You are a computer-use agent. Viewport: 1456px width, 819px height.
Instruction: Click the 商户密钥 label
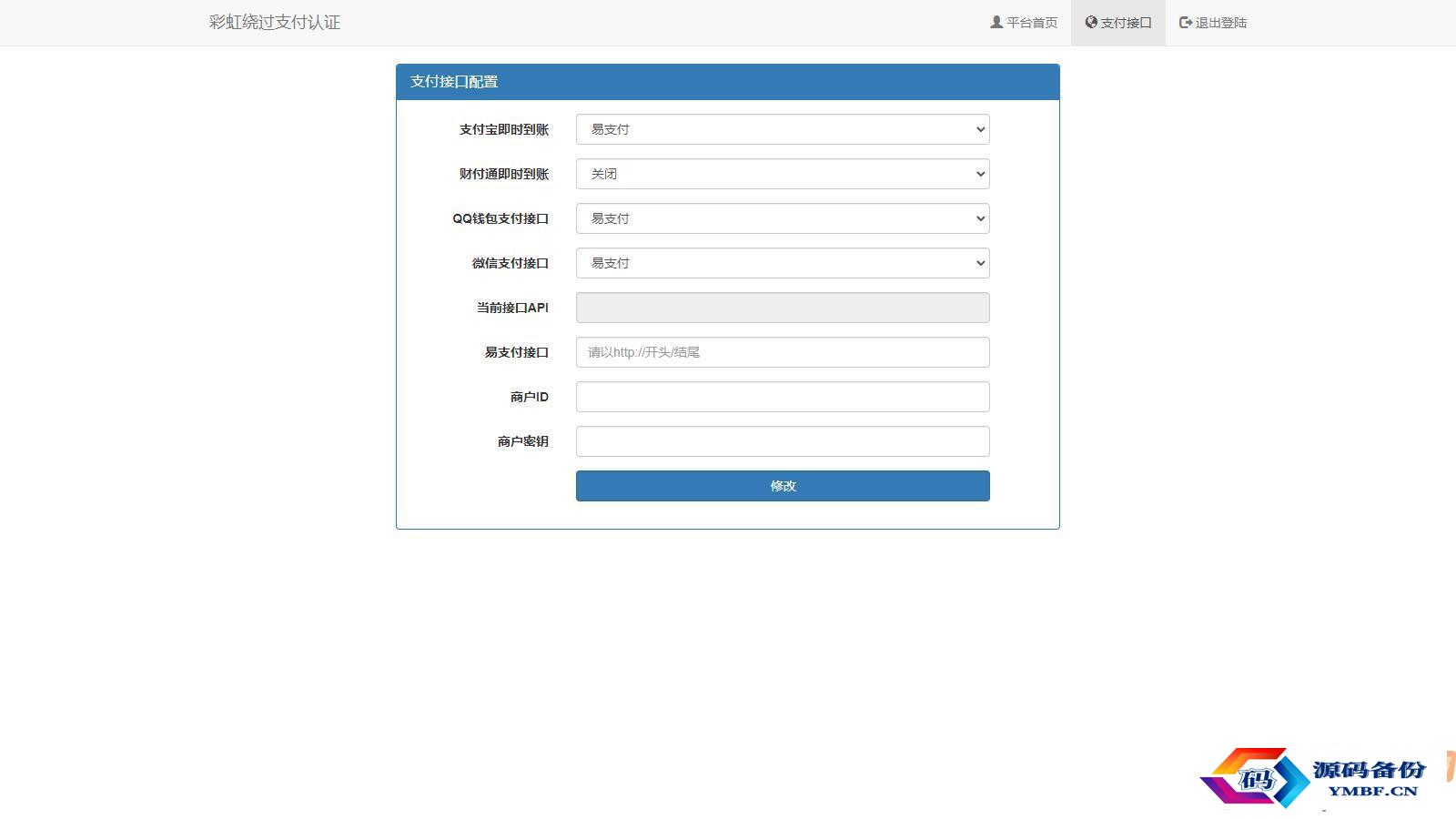click(x=523, y=441)
